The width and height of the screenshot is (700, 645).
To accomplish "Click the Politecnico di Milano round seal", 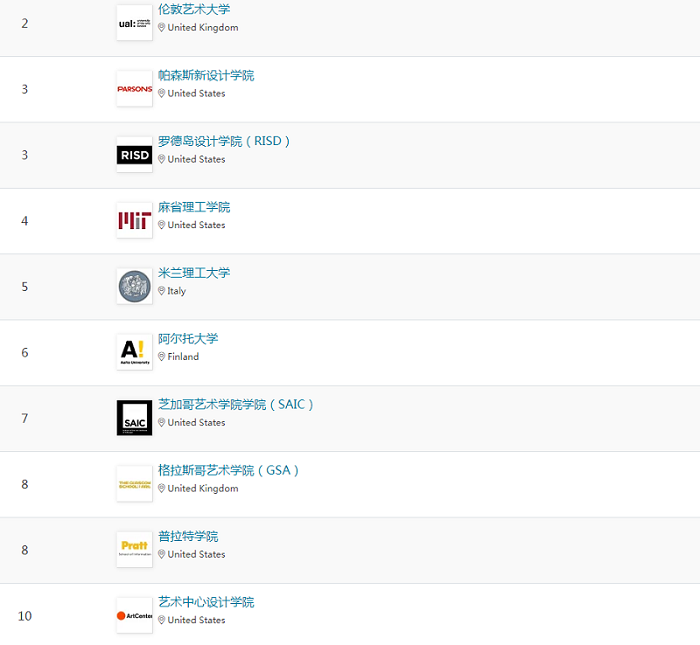I will [134, 287].
